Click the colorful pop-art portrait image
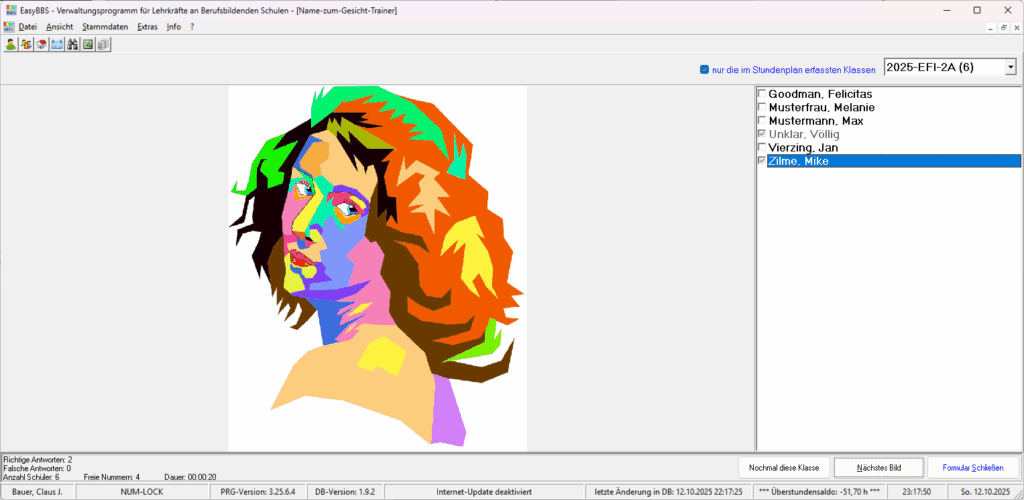Image resolution: width=1024 pixels, height=500 pixels. (x=378, y=268)
